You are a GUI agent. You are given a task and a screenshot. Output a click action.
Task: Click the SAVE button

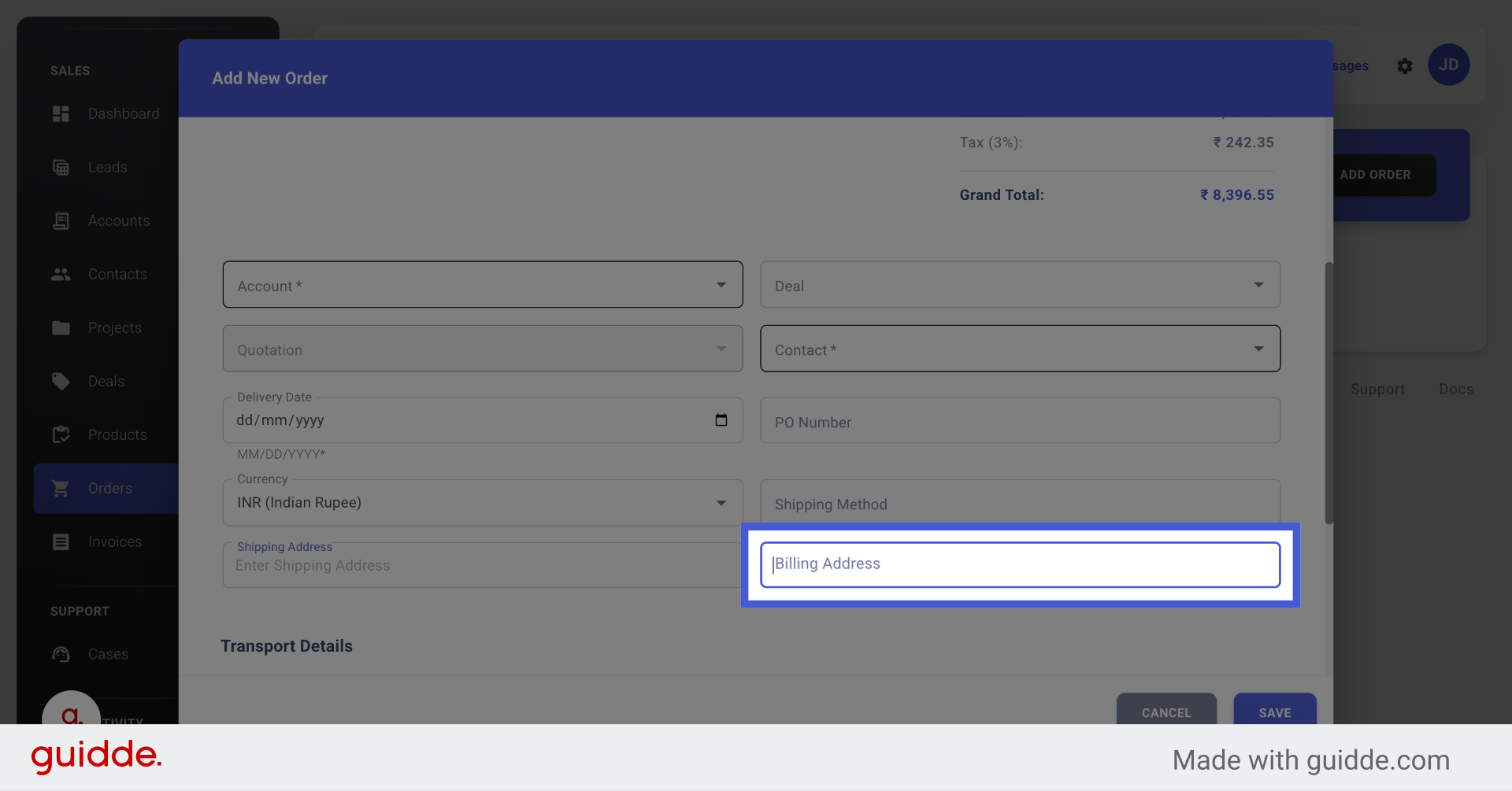pyautogui.click(x=1274, y=712)
